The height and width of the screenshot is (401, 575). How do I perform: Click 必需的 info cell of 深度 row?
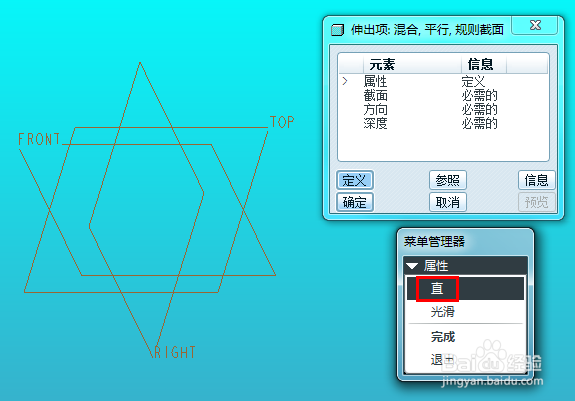click(479, 123)
